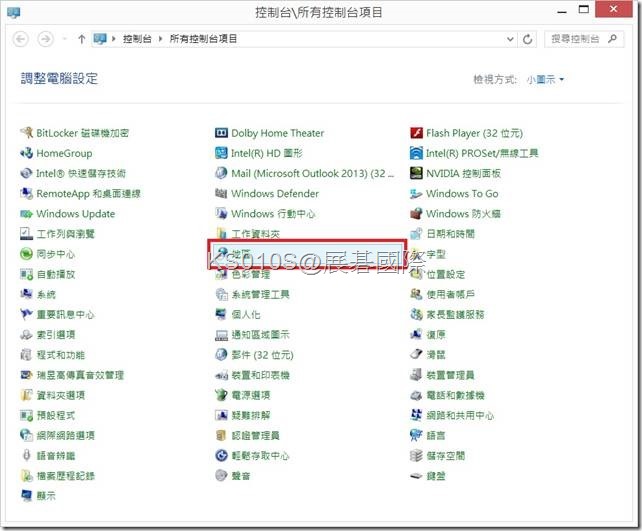Click the Mail (Microsoft Outlook 2013) icon
Image resolution: width=642 pixels, height=531 pixels.
[221, 173]
